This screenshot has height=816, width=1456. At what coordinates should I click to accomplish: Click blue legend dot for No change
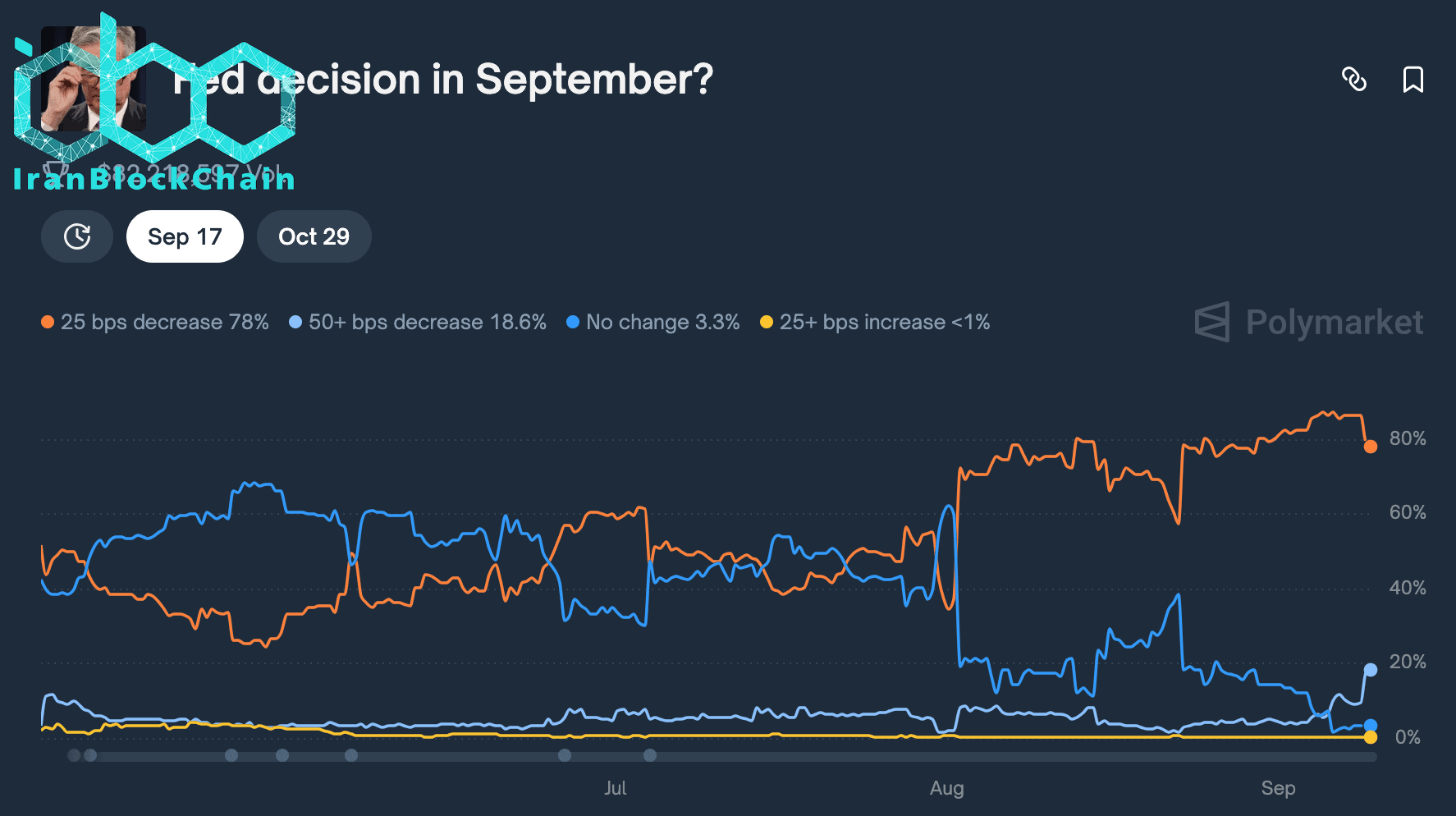point(573,322)
